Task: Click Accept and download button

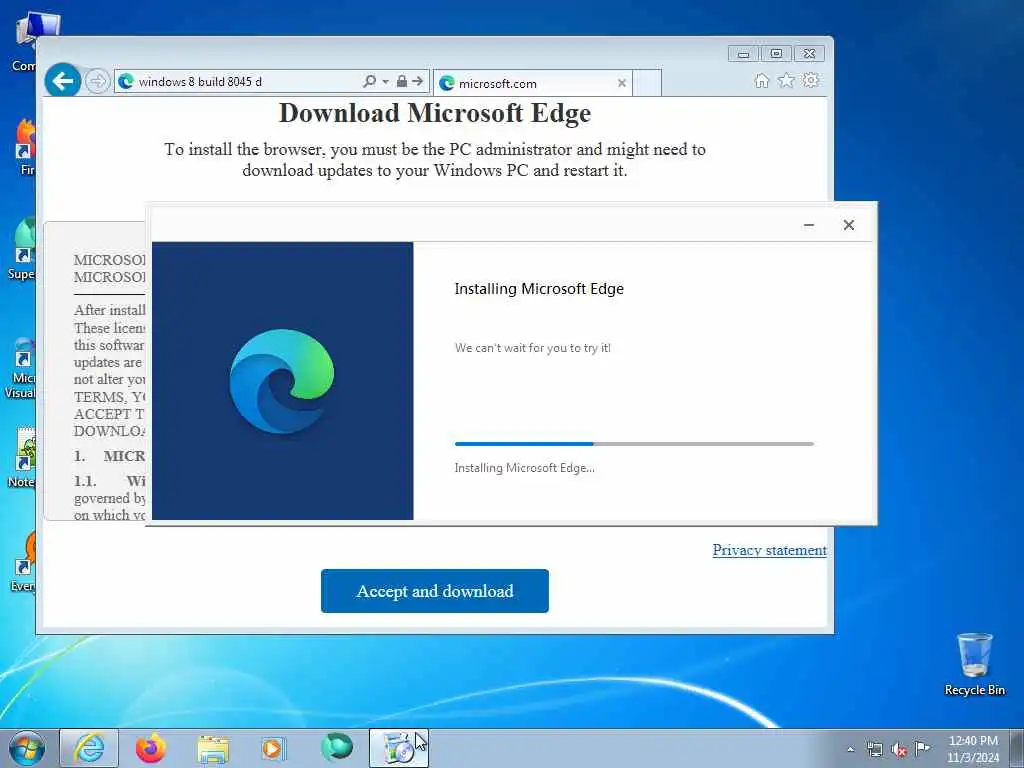Action: 435,591
